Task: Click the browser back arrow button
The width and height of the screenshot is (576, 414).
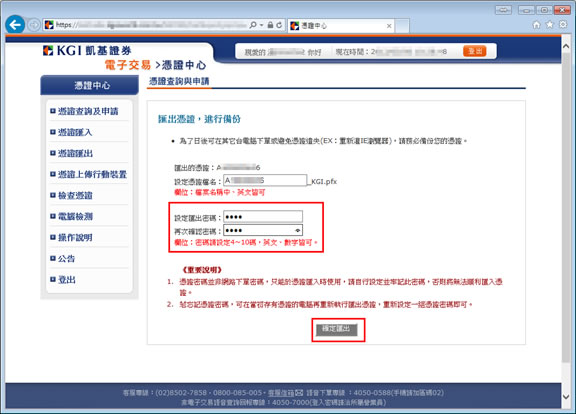Action: [x=15, y=25]
